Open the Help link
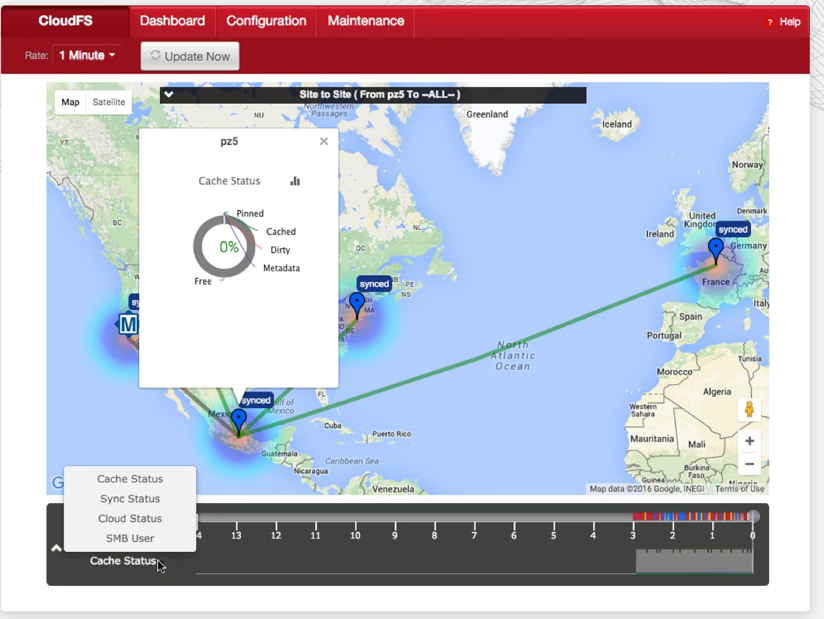 pyautogui.click(x=784, y=22)
